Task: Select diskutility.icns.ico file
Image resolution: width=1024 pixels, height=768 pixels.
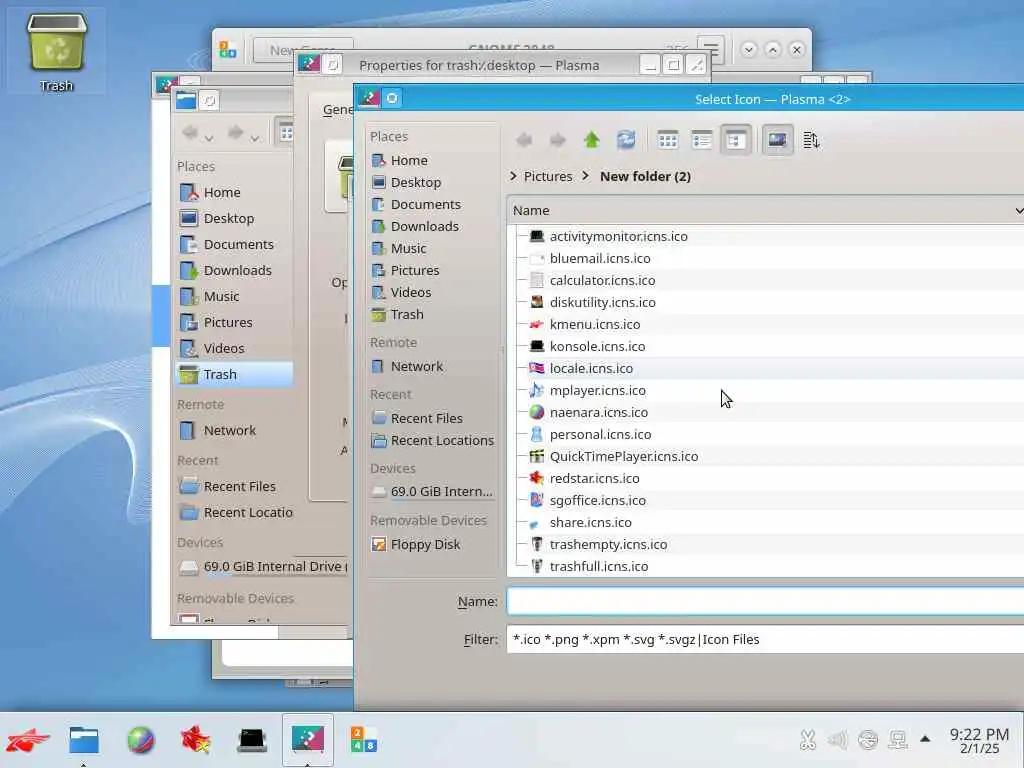Action: (x=602, y=302)
